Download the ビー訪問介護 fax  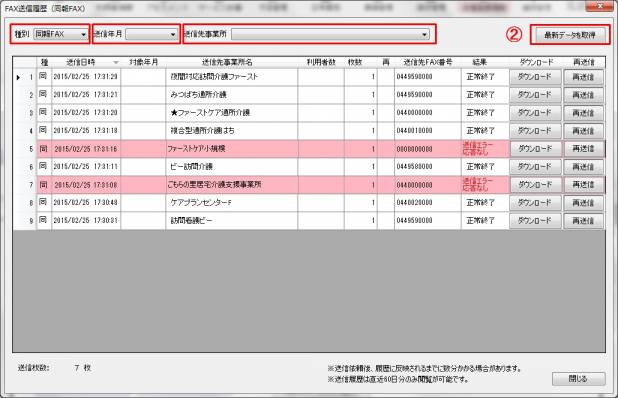pyautogui.click(x=535, y=167)
